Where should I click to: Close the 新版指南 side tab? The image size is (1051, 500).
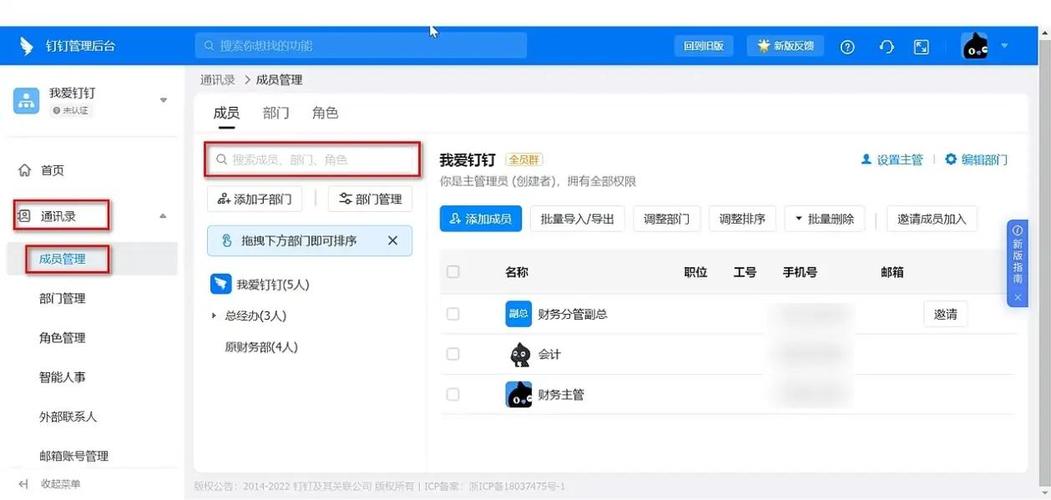[x=1017, y=297]
